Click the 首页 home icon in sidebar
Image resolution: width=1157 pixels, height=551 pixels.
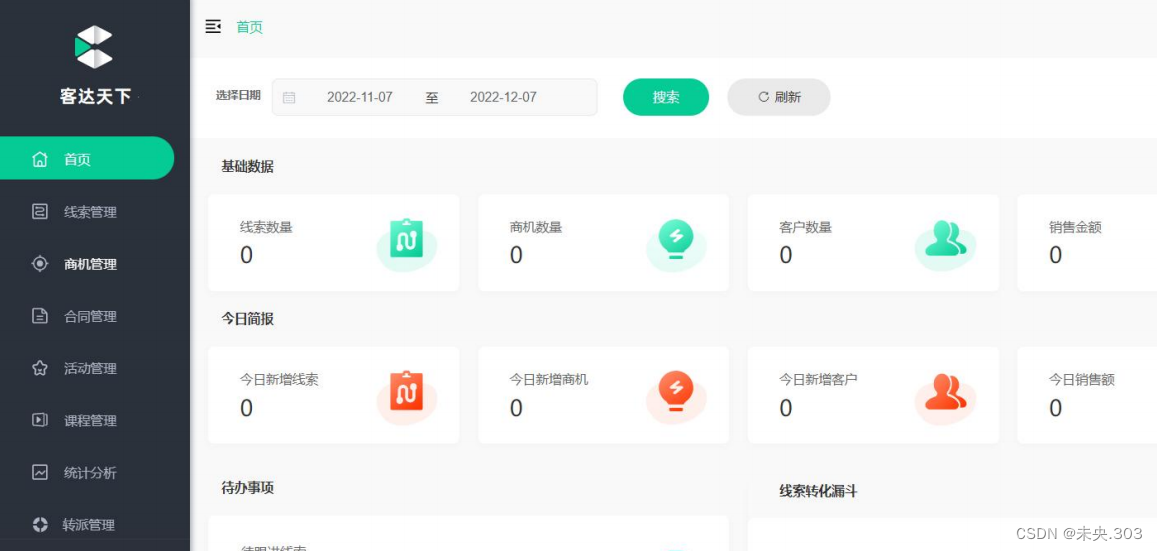40,159
